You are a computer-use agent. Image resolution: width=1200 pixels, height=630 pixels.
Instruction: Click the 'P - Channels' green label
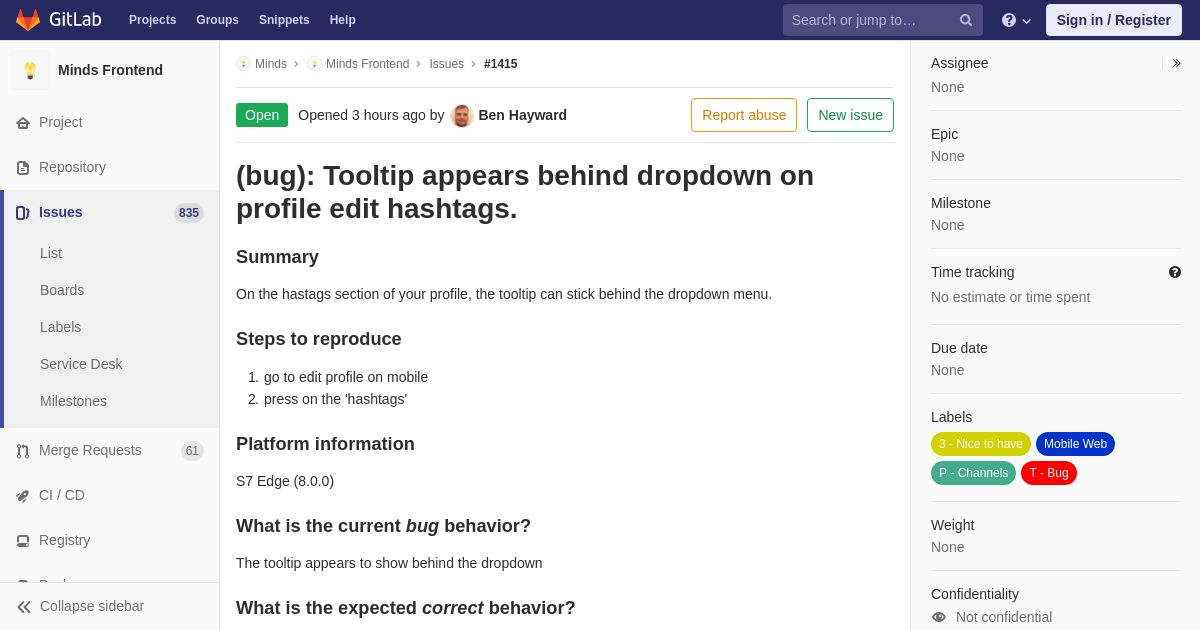point(973,473)
